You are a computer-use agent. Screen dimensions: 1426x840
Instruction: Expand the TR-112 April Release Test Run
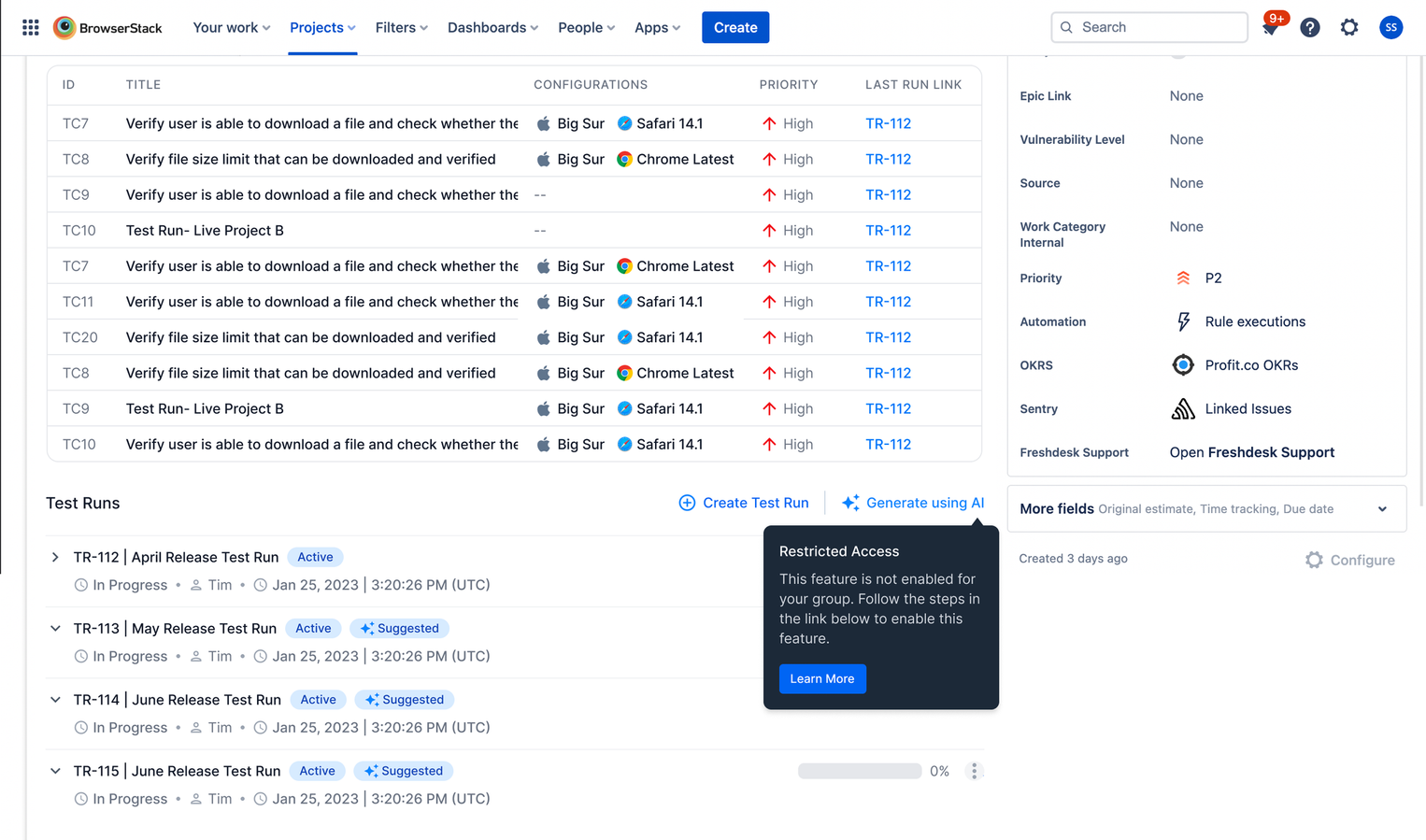click(55, 558)
